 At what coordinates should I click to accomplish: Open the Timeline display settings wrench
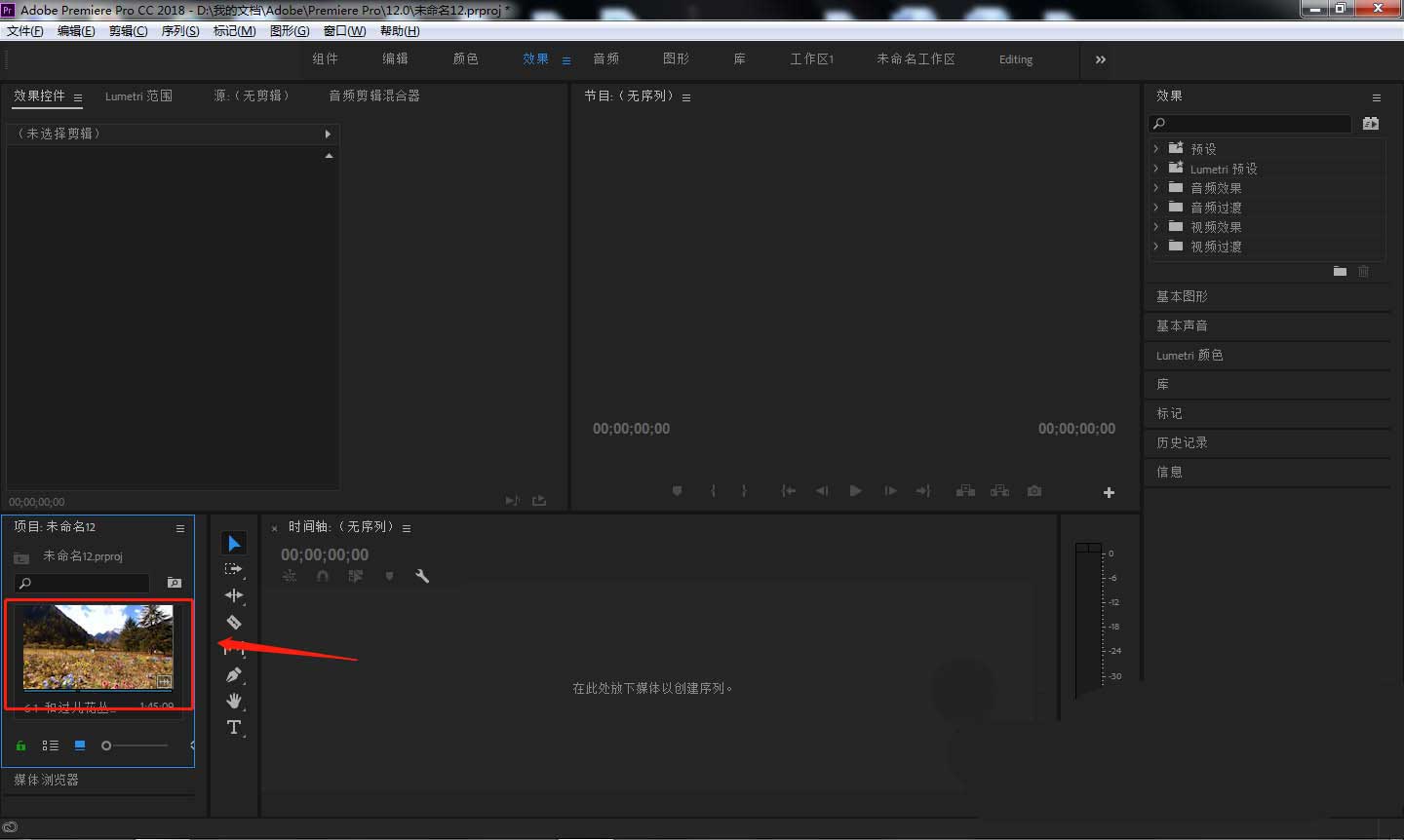coord(422,576)
